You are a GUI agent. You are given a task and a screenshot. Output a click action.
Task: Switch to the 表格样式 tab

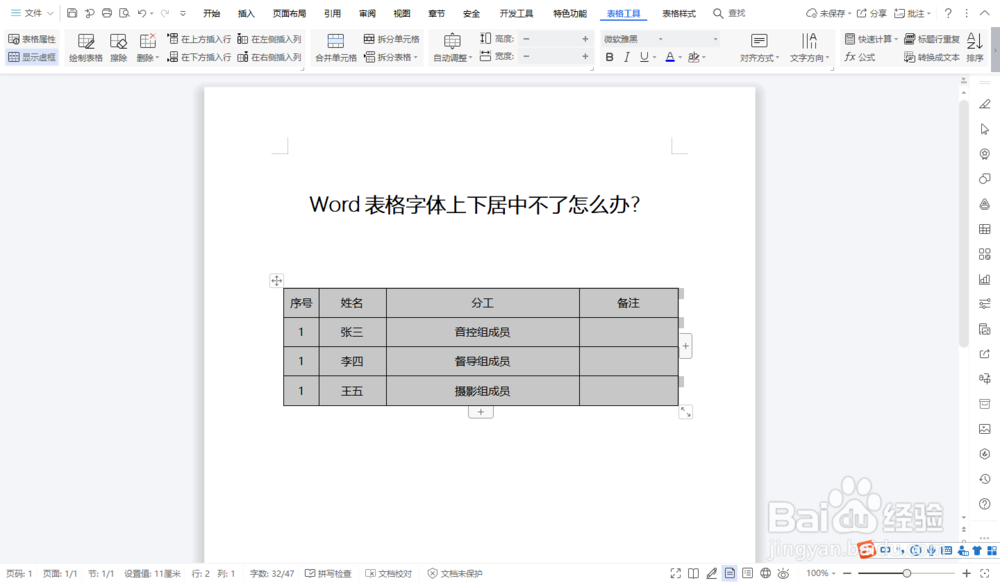680,14
